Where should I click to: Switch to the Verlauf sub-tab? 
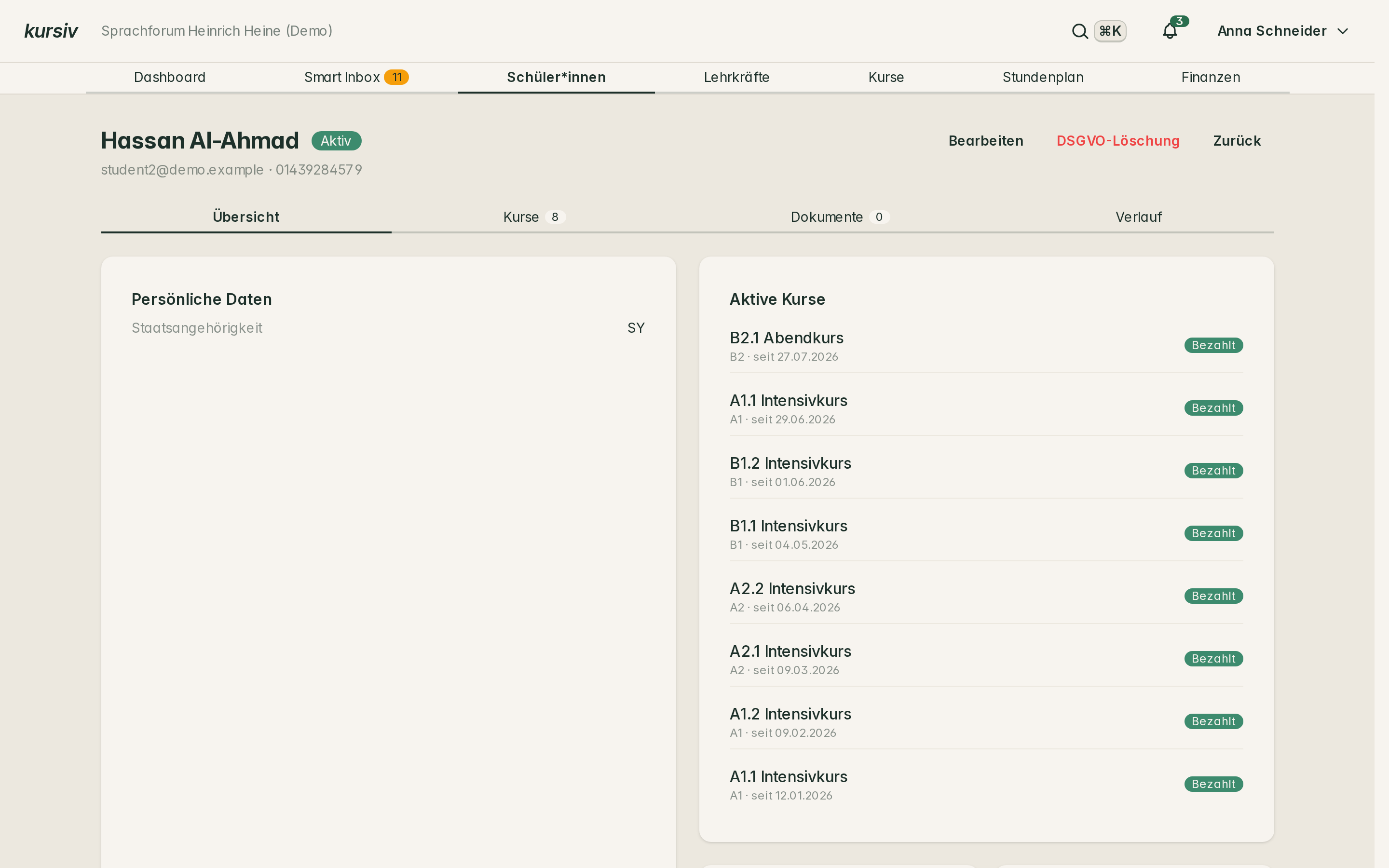1138,217
